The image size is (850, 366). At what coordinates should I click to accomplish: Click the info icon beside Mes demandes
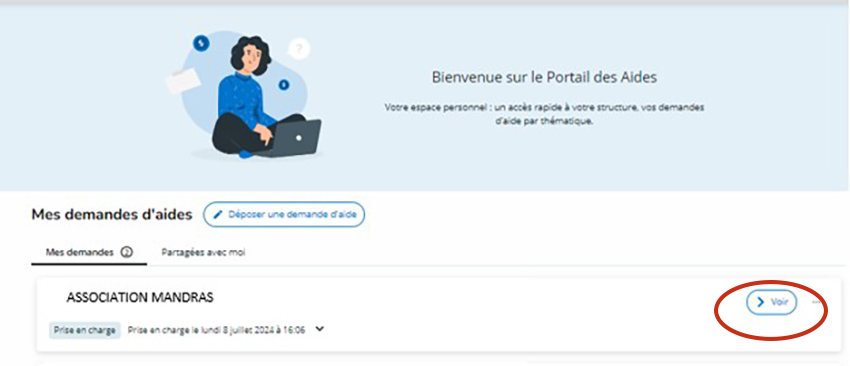point(127,253)
